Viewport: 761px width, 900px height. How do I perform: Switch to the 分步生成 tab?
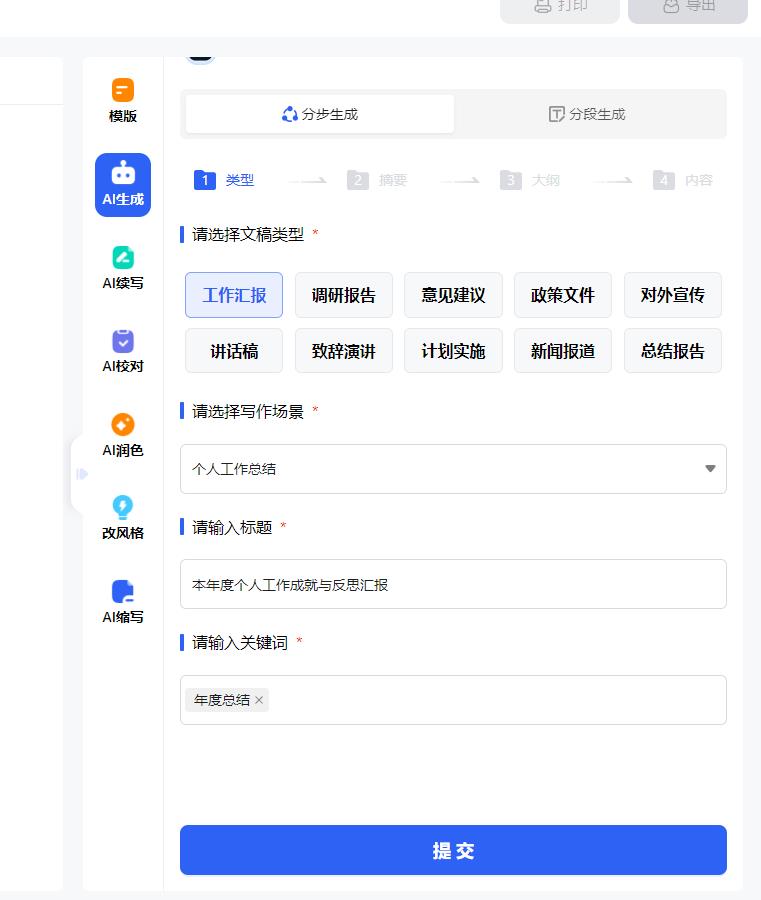coord(320,114)
